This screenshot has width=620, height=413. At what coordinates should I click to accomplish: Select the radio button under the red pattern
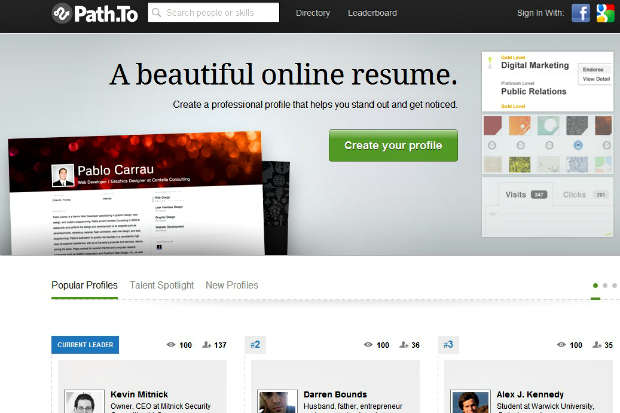(x=492, y=144)
